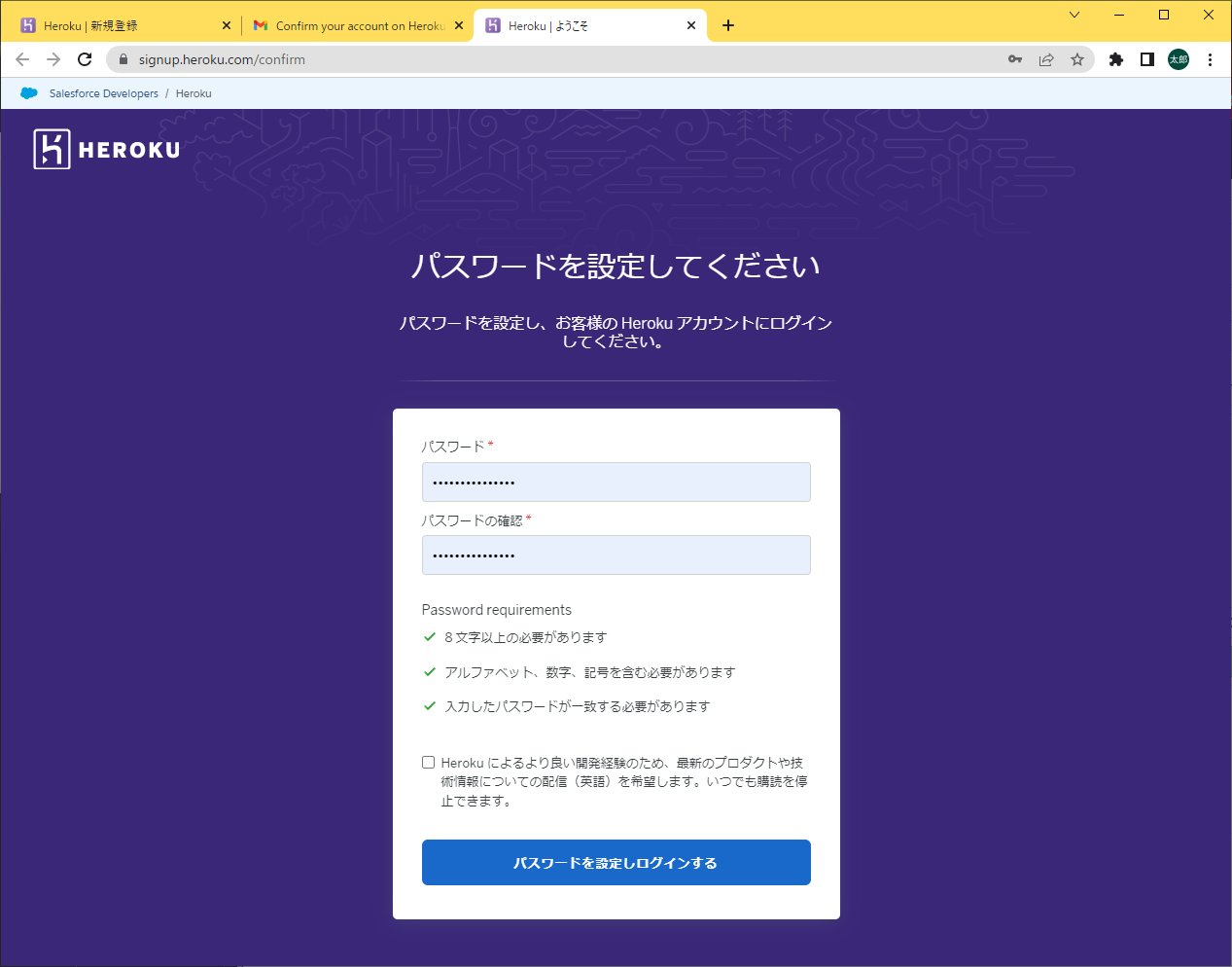Bookmark this page with the star icon
This screenshot has height=967, width=1232.
point(1077,59)
